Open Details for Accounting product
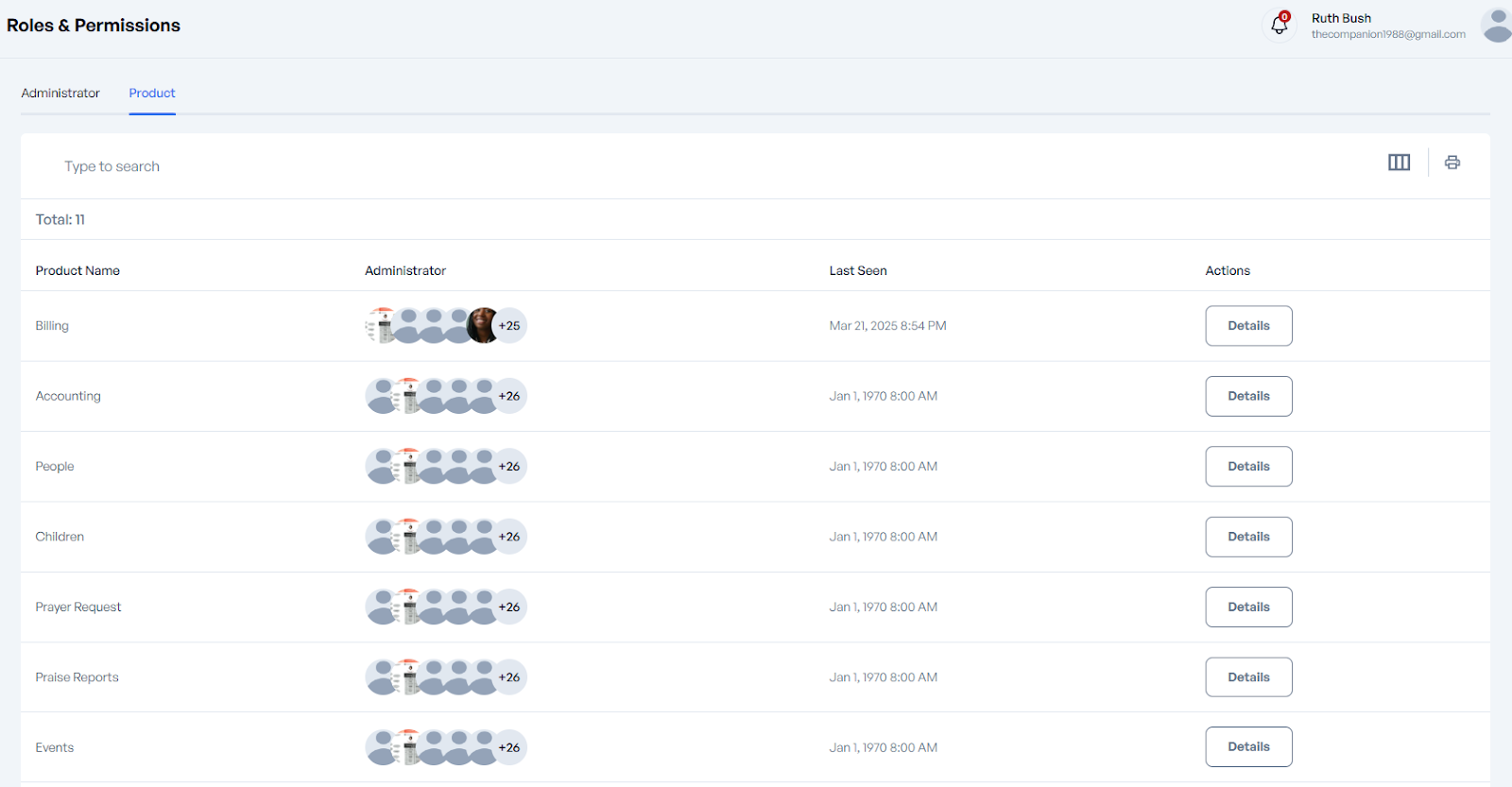The width and height of the screenshot is (1512, 787). click(x=1248, y=396)
